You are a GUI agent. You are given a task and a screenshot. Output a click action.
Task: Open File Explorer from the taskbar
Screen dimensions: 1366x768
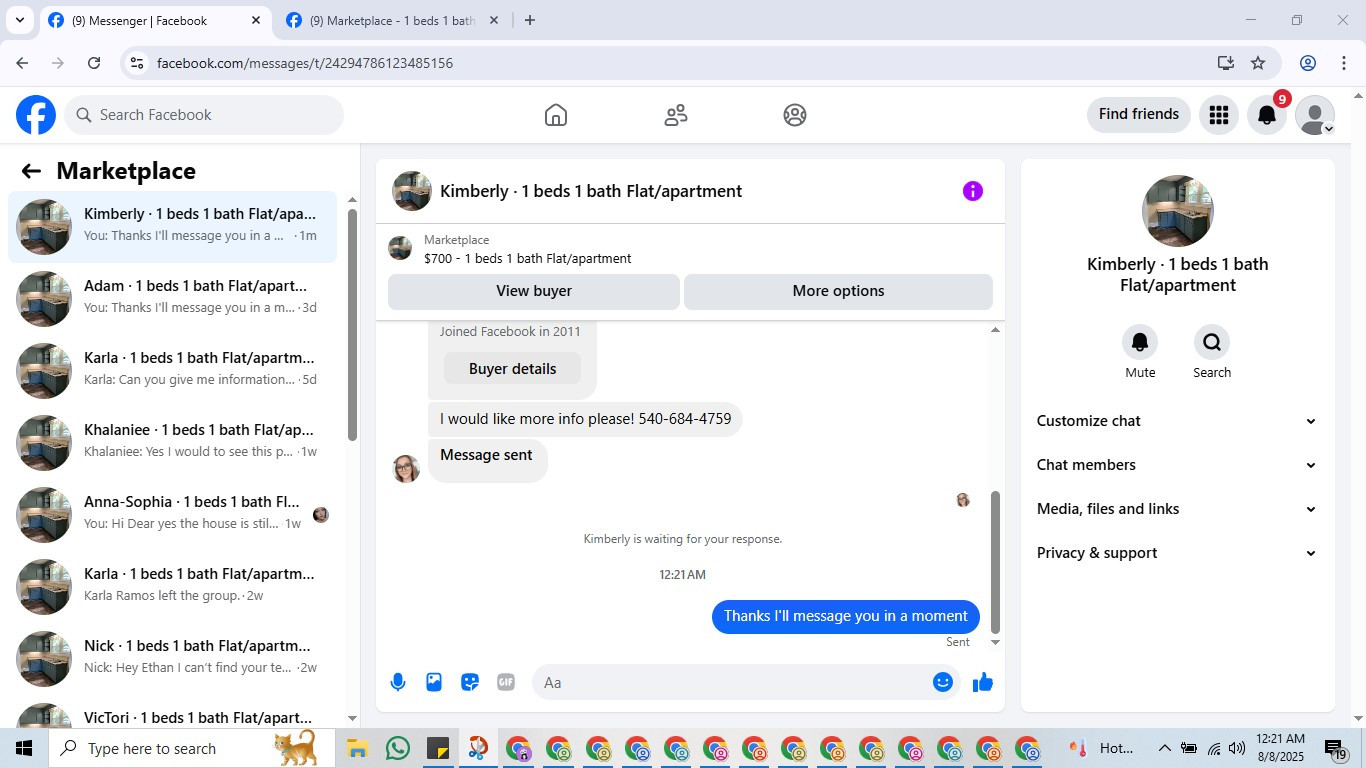click(358, 748)
